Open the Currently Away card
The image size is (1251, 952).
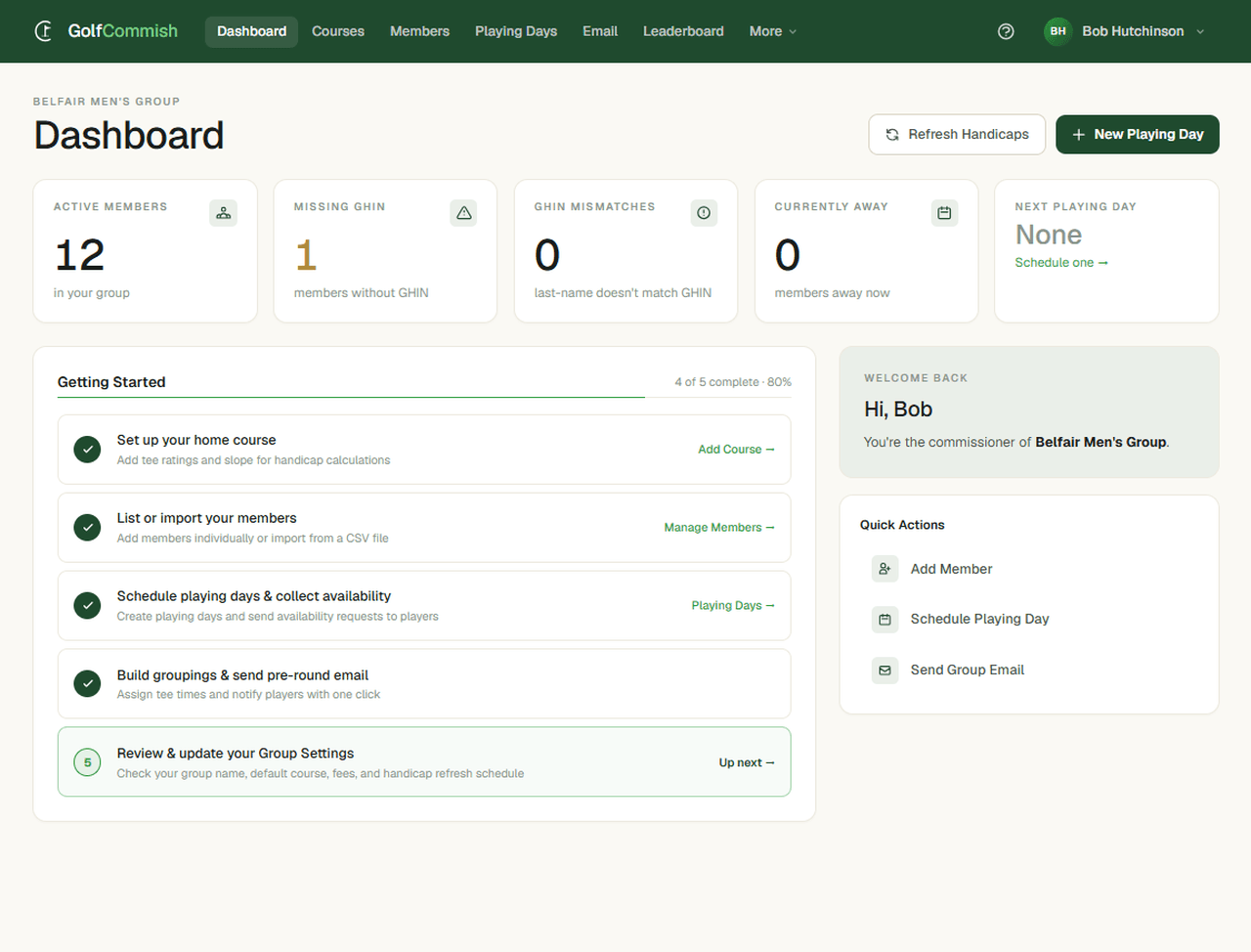866,251
